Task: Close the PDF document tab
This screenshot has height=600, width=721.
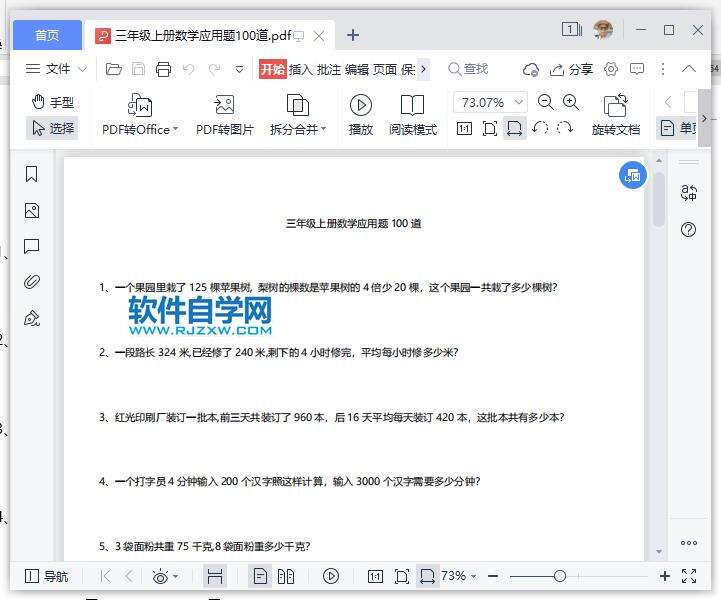Action: 319,36
